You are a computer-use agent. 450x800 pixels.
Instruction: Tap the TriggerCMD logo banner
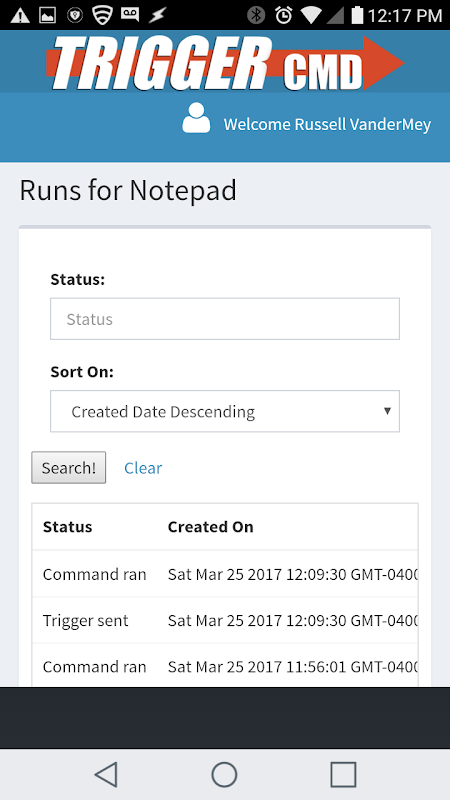225,63
